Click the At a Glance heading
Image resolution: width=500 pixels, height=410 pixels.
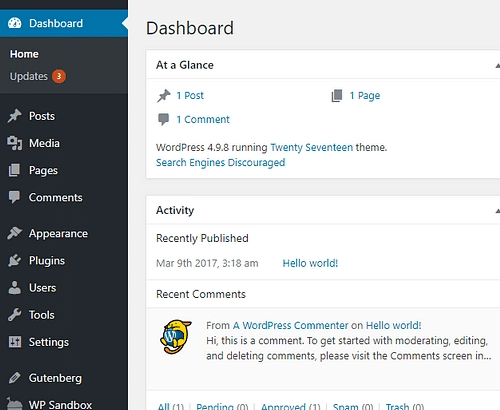(185, 65)
